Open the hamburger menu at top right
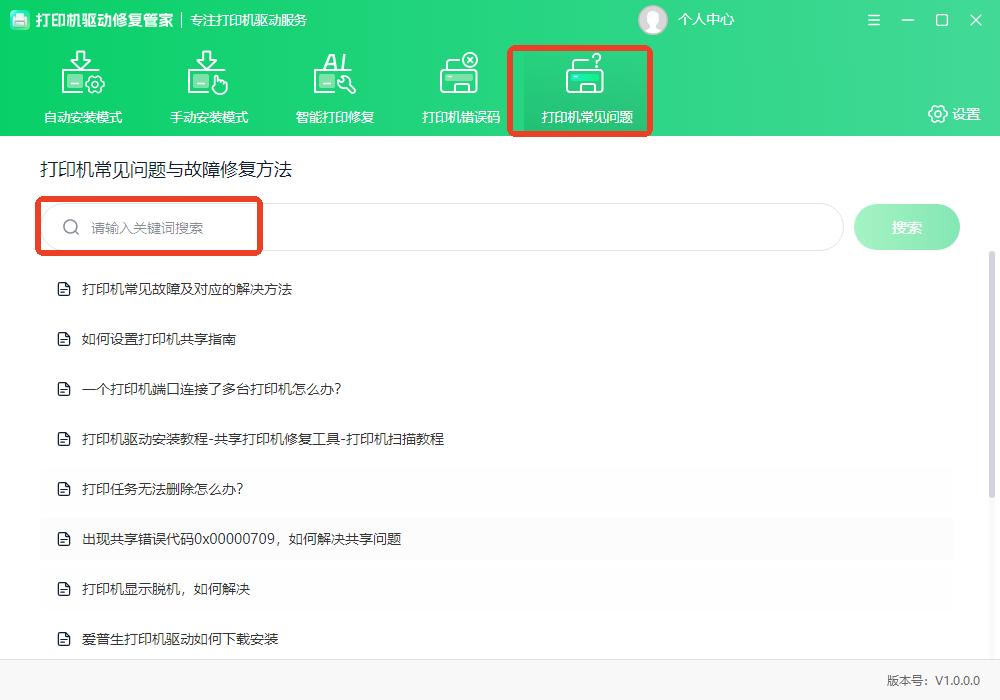 (x=873, y=19)
